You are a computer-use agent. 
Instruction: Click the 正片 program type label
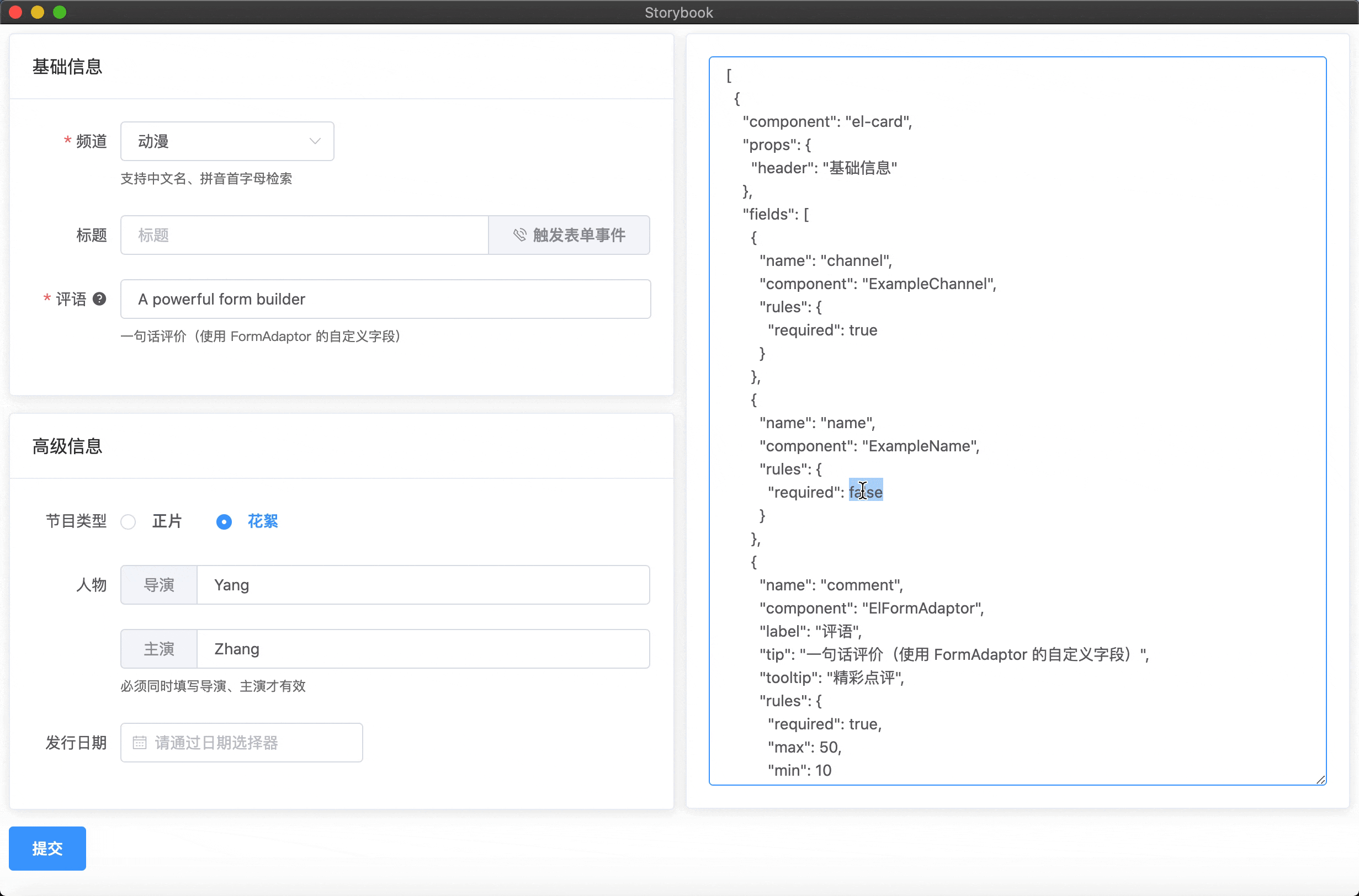click(166, 521)
